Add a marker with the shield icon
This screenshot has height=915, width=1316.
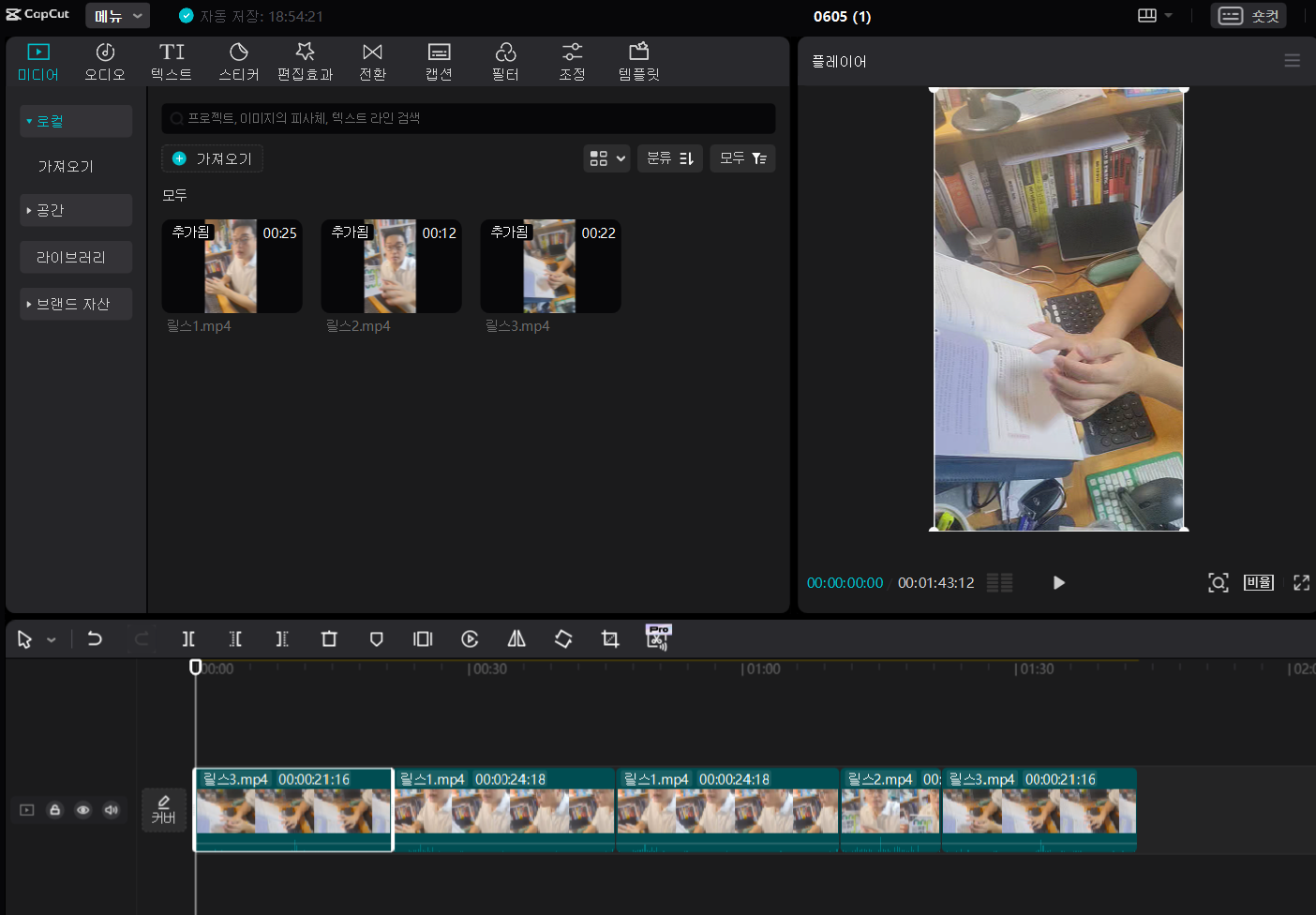point(376,638)
